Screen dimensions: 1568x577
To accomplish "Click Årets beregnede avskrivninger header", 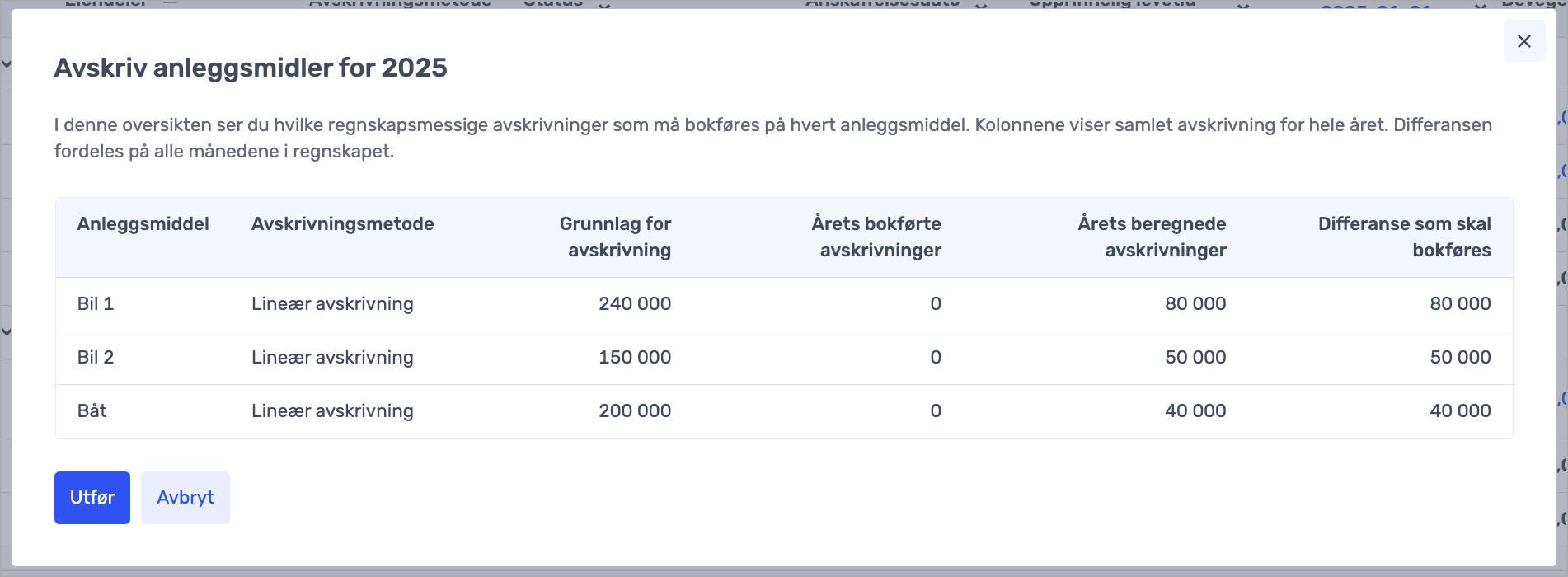I will tap(1152, 237).
